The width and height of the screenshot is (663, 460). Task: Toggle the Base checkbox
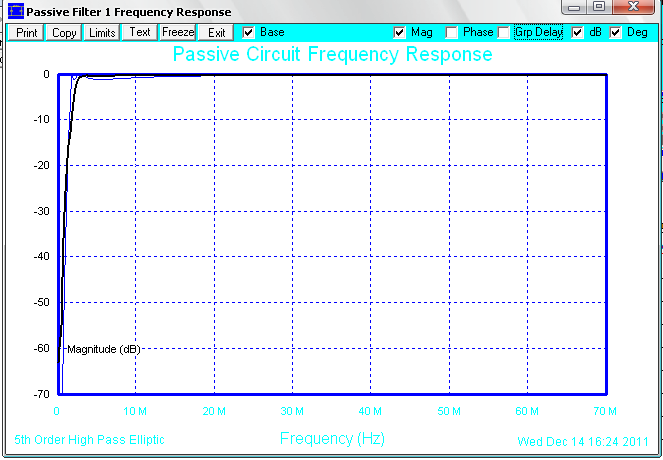pos(249,33)
